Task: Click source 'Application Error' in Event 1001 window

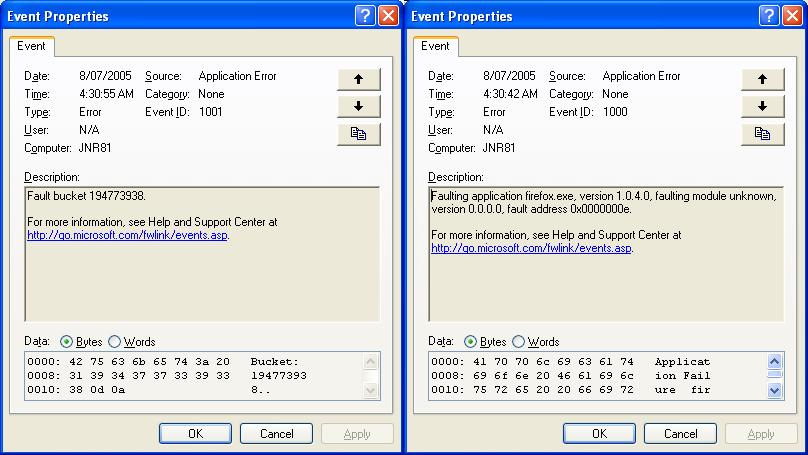Action: [x=238, y=76]
